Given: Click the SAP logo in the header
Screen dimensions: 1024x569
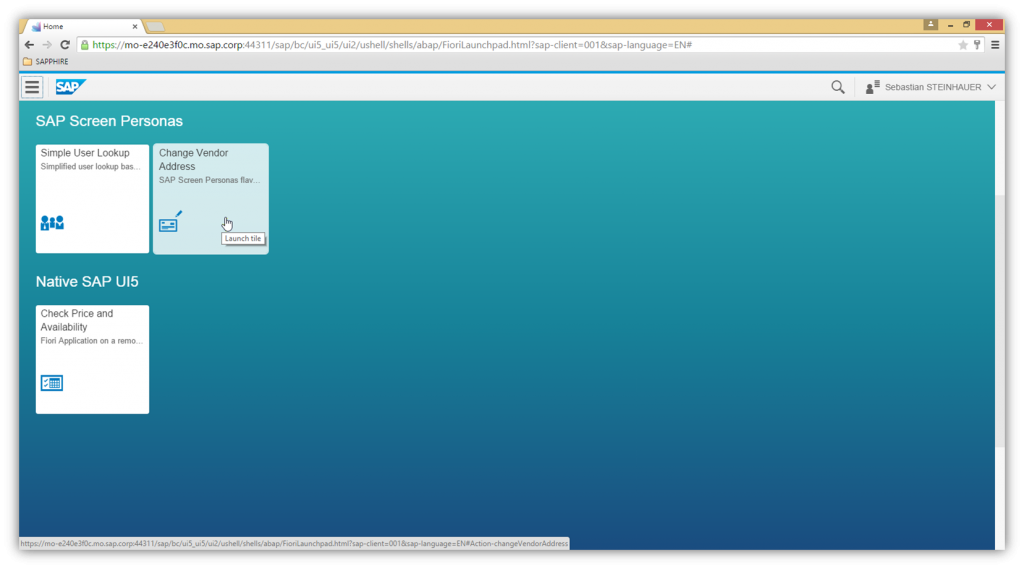Looking at the screenshot, I should tap(70, 87).
